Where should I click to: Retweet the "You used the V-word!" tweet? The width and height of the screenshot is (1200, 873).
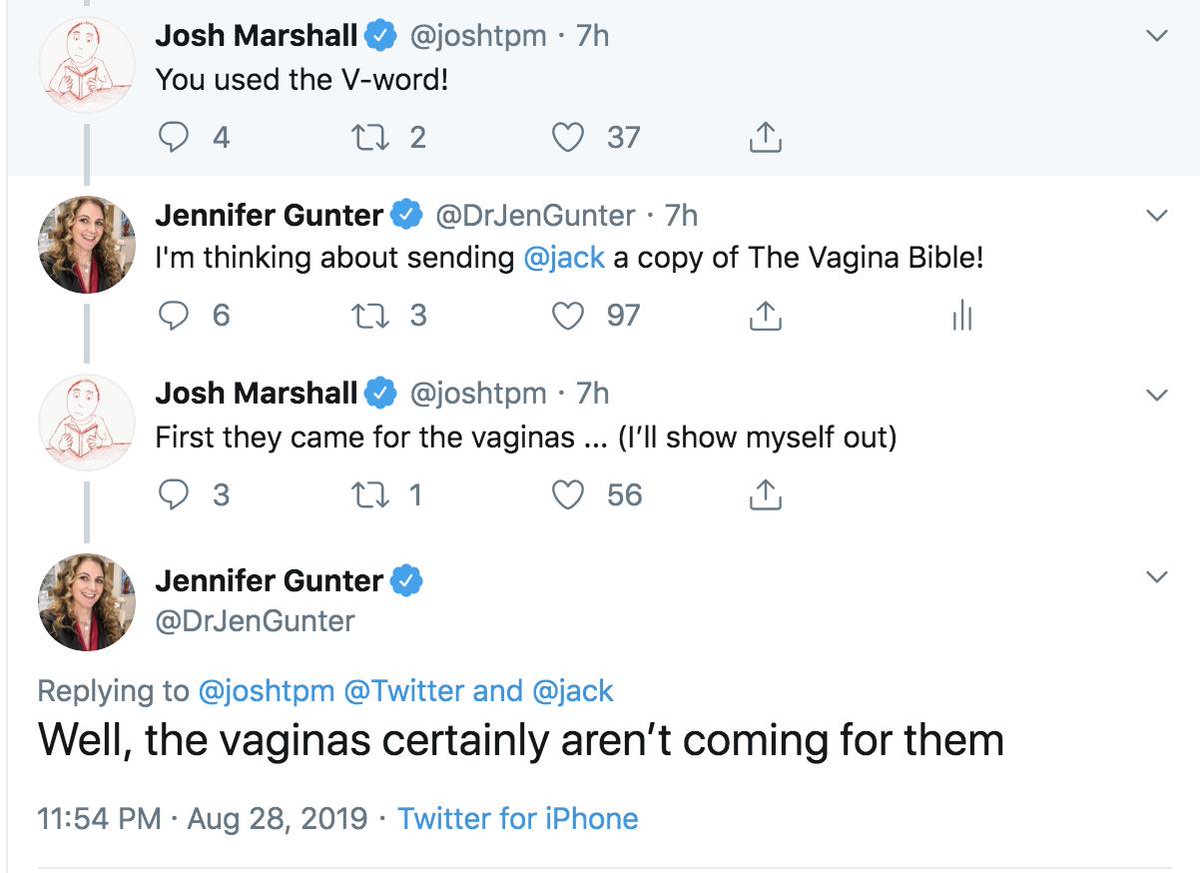click(x=372, y=137)
